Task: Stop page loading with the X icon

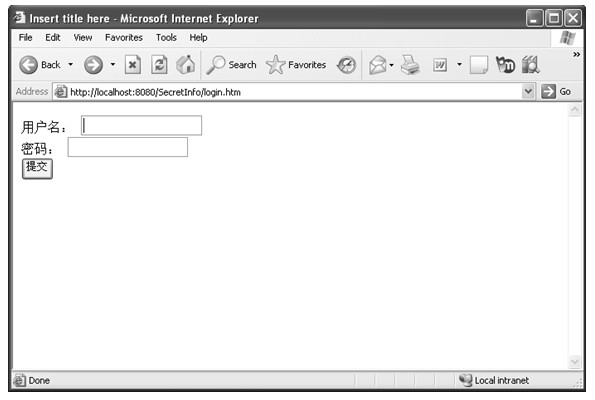Action: coord(132,65)
